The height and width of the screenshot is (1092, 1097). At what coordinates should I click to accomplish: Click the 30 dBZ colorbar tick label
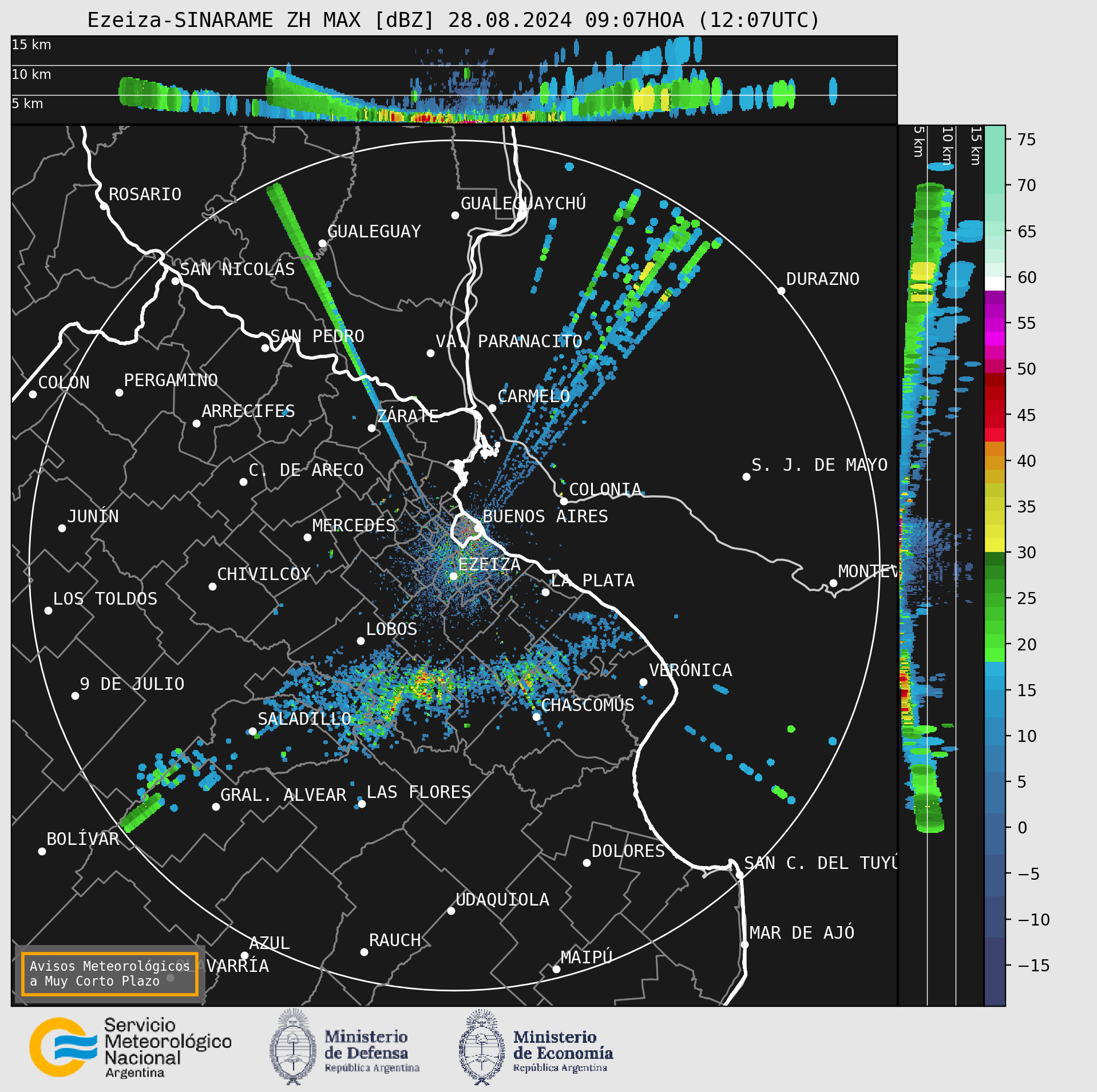[1027, 553]
